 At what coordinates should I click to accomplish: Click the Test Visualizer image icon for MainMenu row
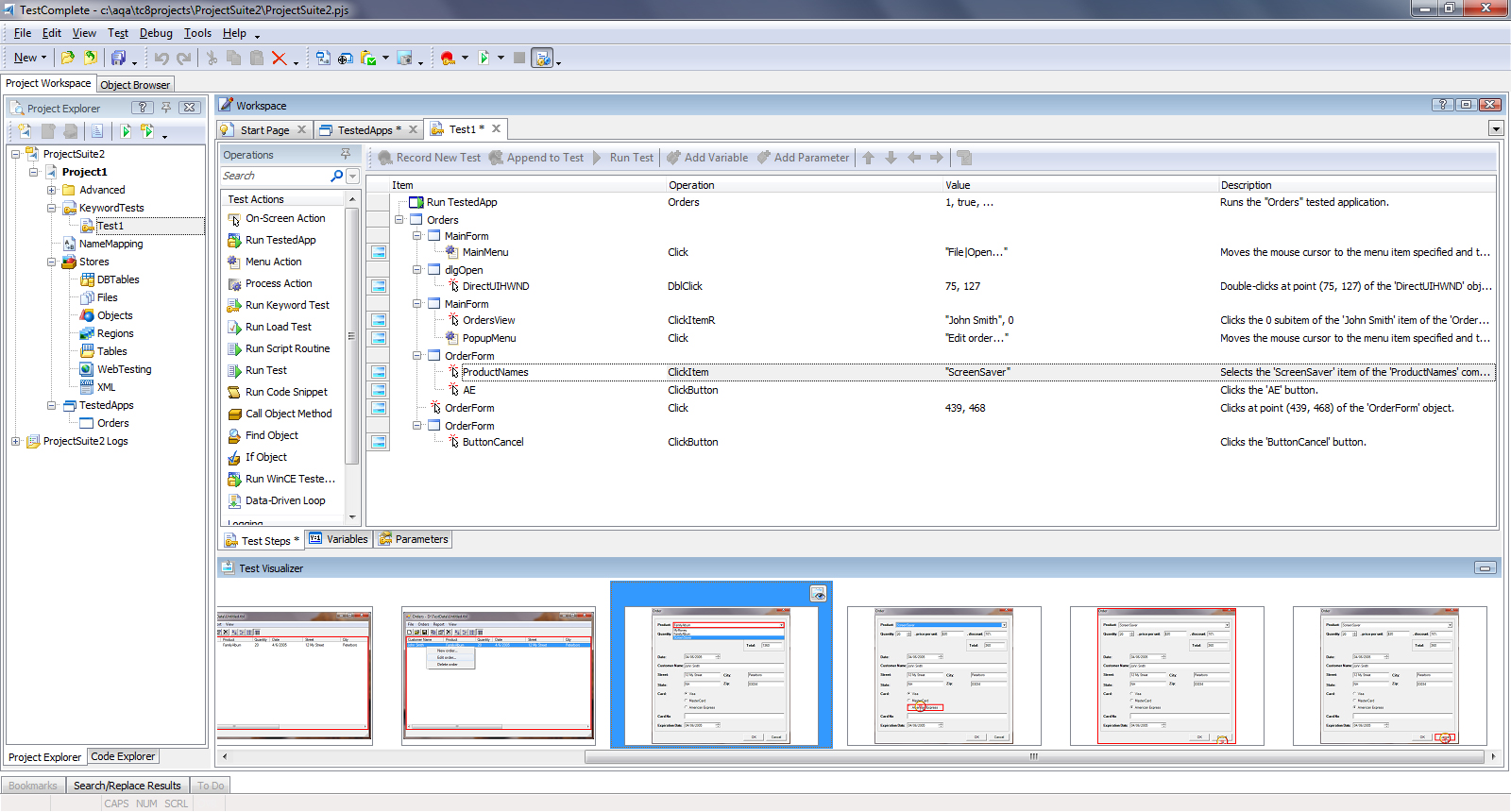[x=379, y=253]
